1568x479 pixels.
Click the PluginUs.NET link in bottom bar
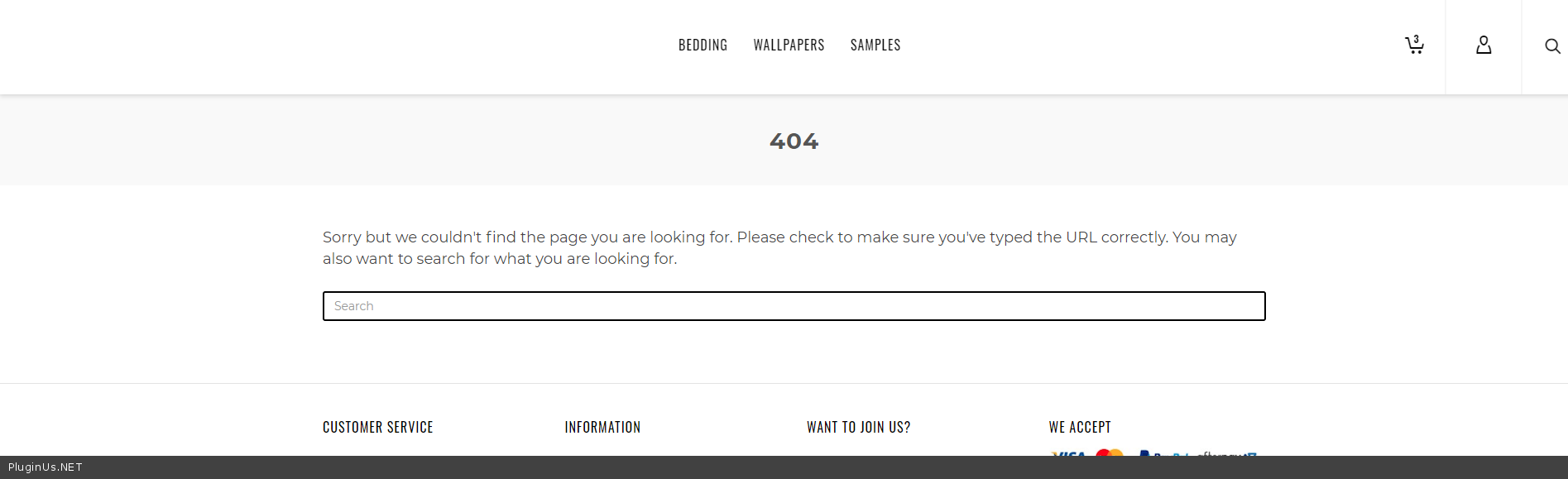pyautogui.click(x=46, y=467)
